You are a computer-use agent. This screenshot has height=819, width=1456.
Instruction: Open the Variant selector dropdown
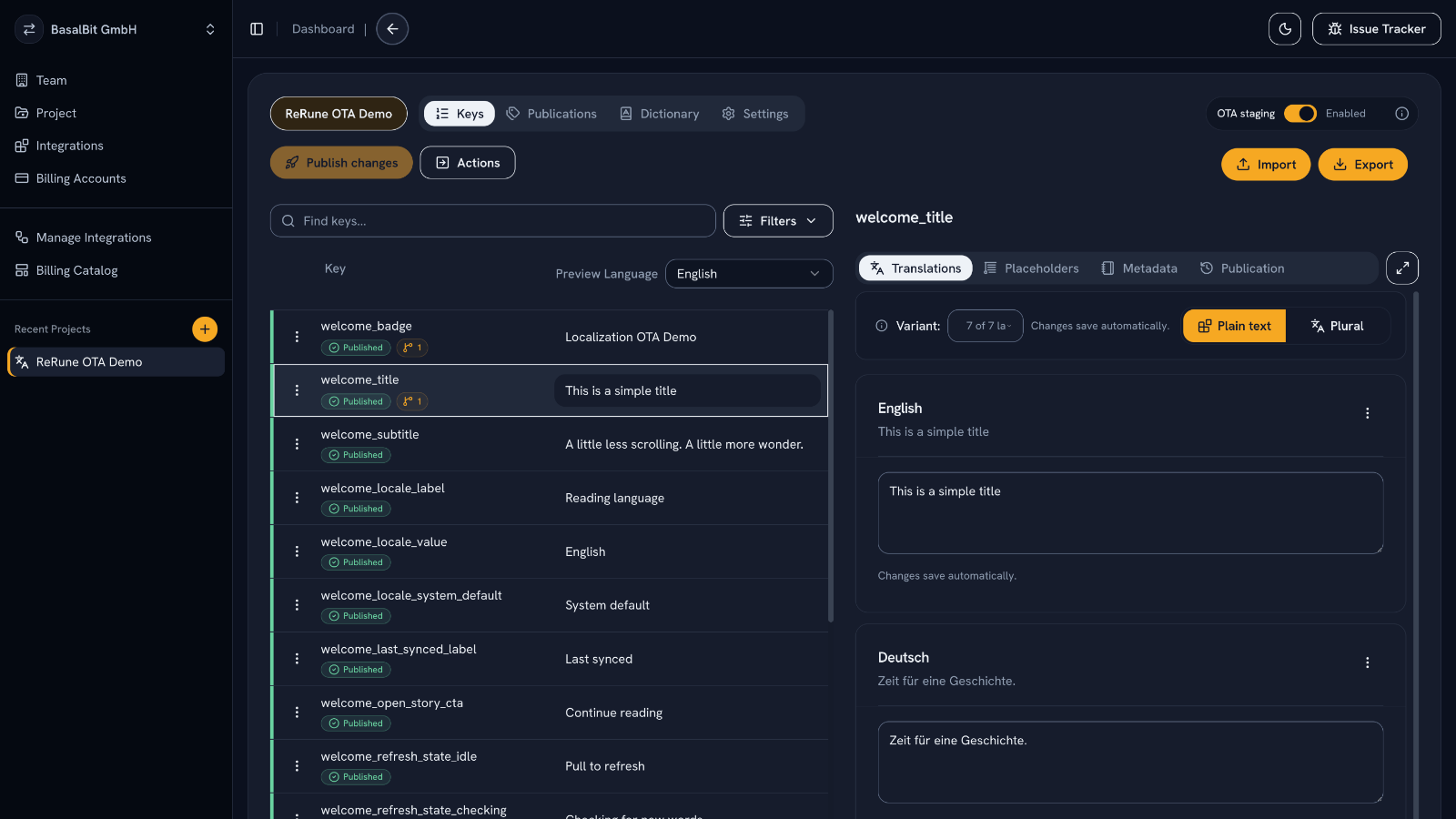[x=986, y=326]
